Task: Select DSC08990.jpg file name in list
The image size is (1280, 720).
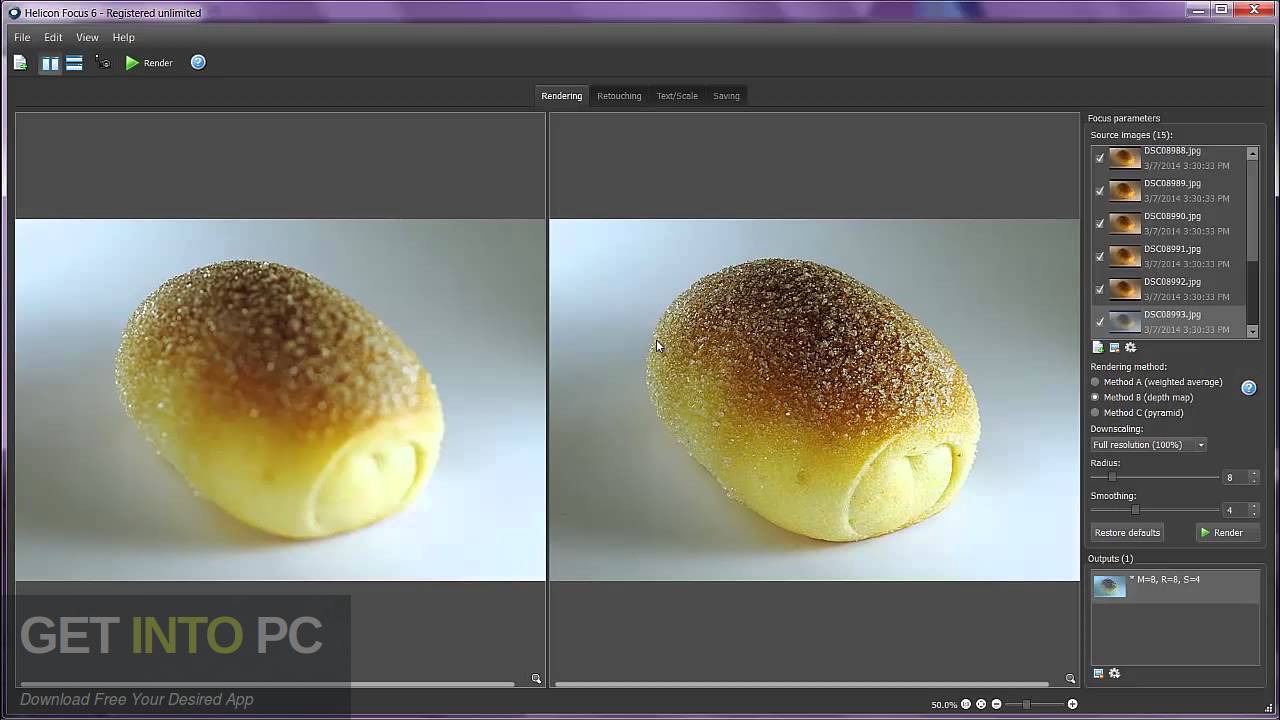Action: 1172,217
